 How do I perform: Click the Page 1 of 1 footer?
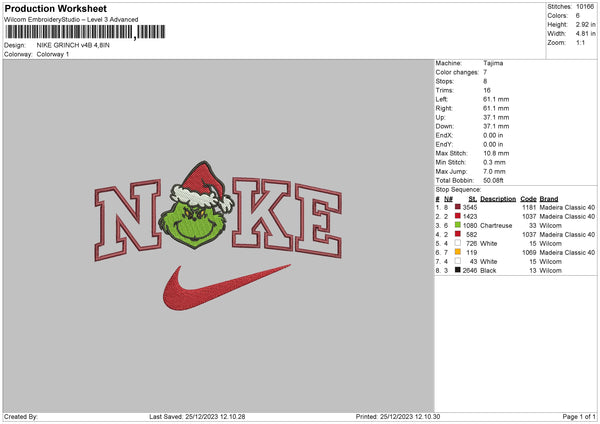coord(579,416)
